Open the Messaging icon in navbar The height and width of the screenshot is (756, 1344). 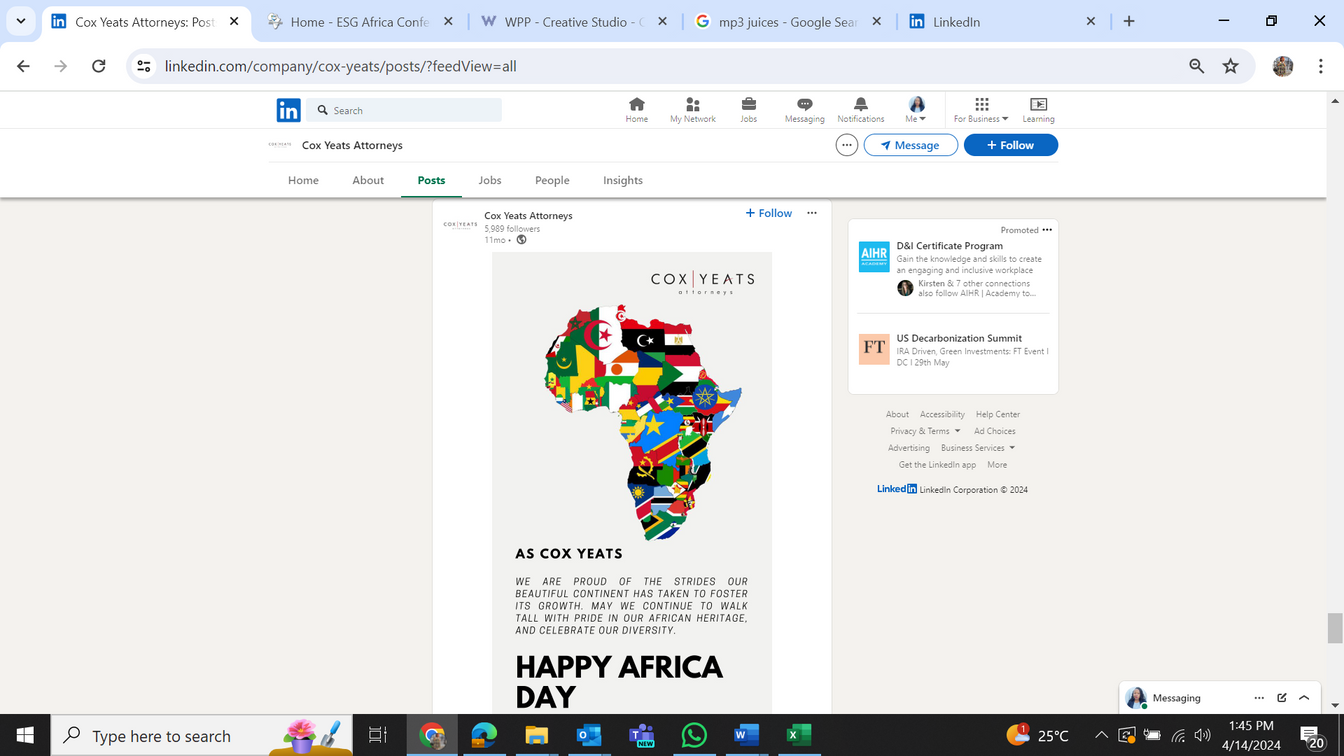point(804,110)
